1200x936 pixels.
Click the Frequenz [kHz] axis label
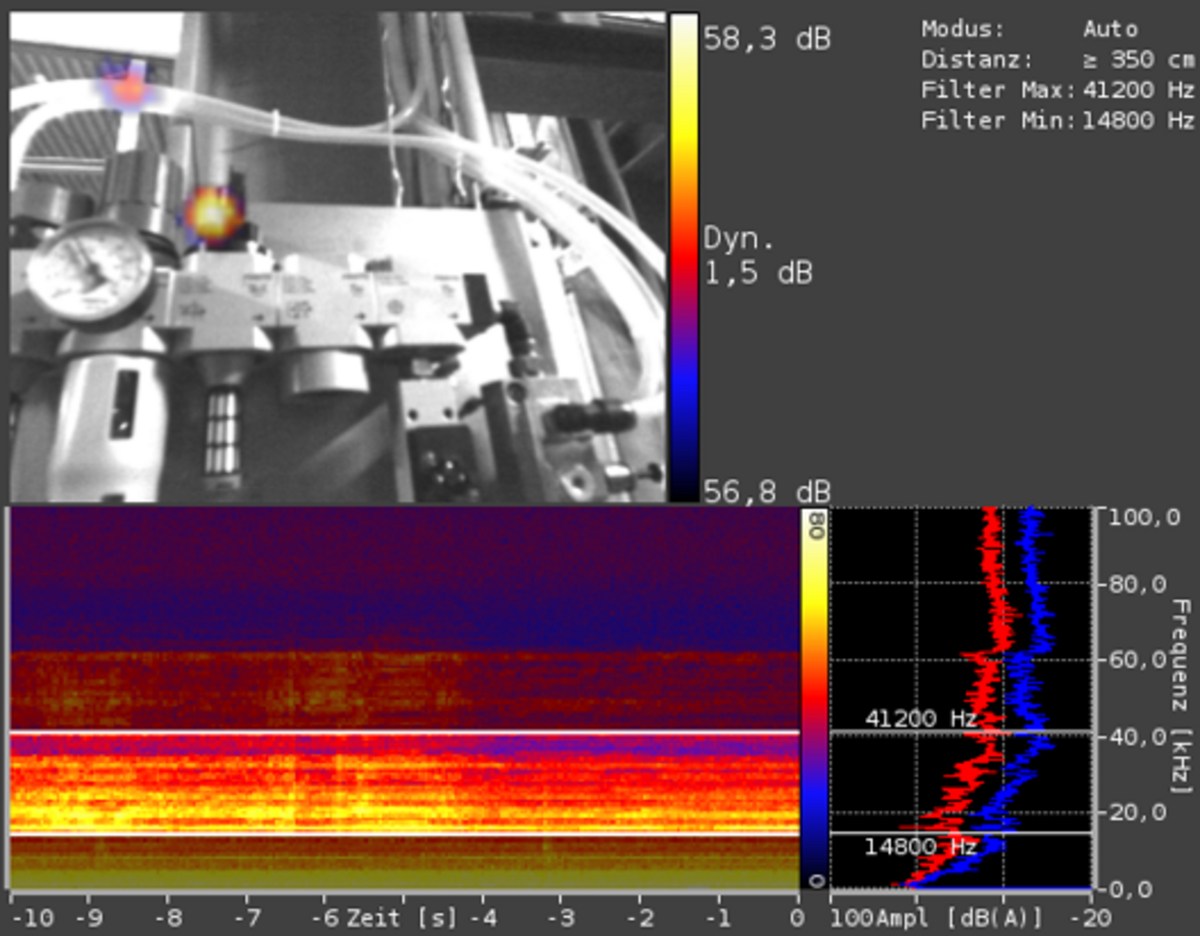[x=1181, y=696]
